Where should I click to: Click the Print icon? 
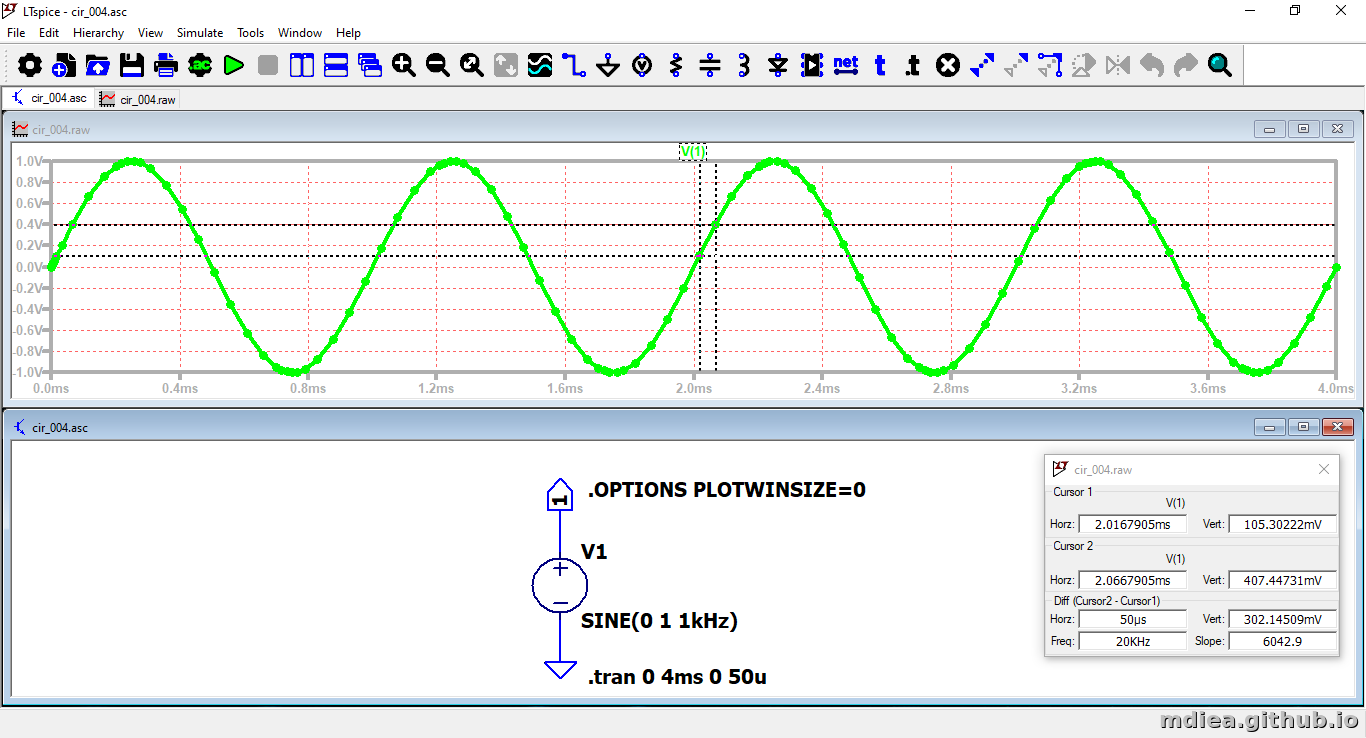click(166, 66)
